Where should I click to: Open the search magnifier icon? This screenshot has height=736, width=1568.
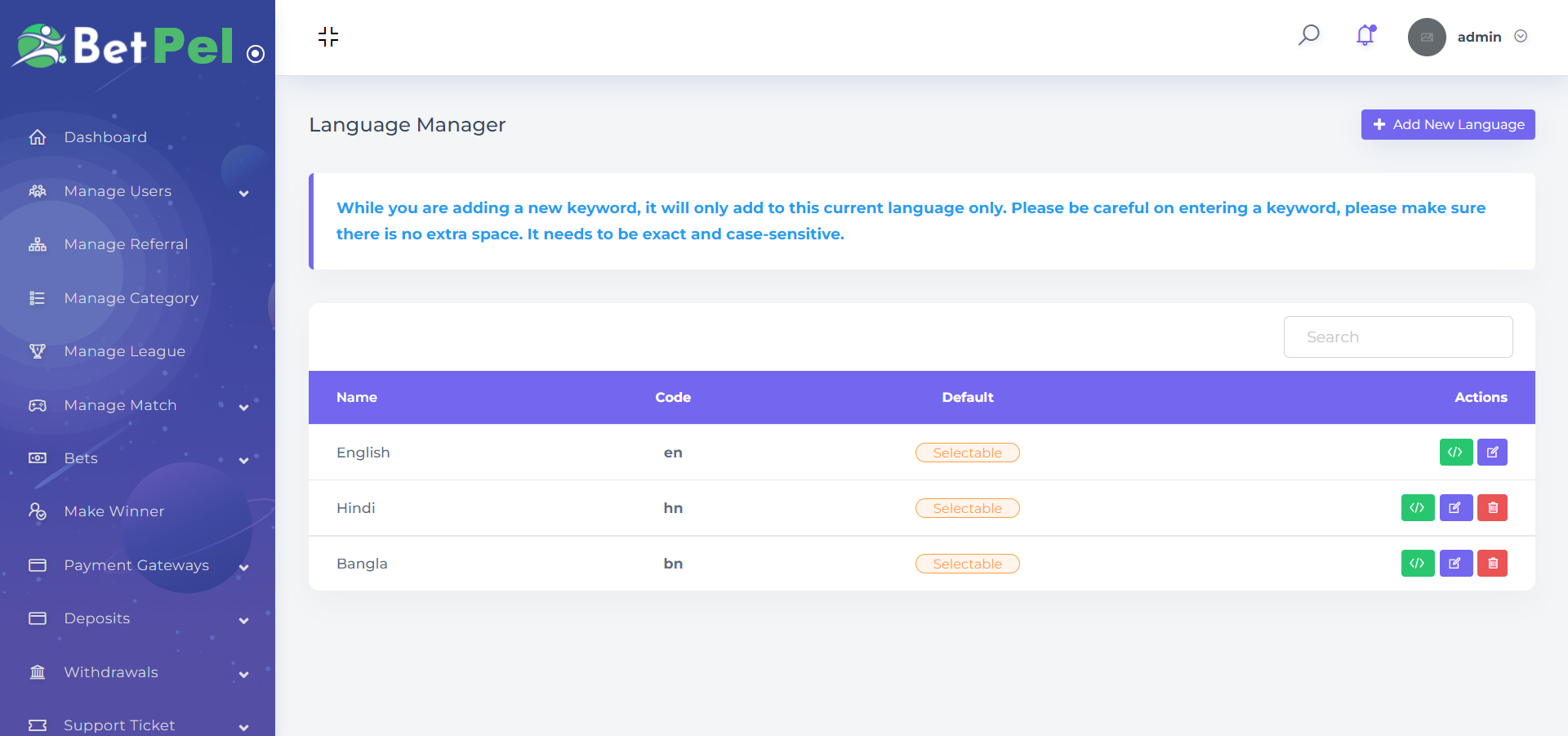[1309, 35]
